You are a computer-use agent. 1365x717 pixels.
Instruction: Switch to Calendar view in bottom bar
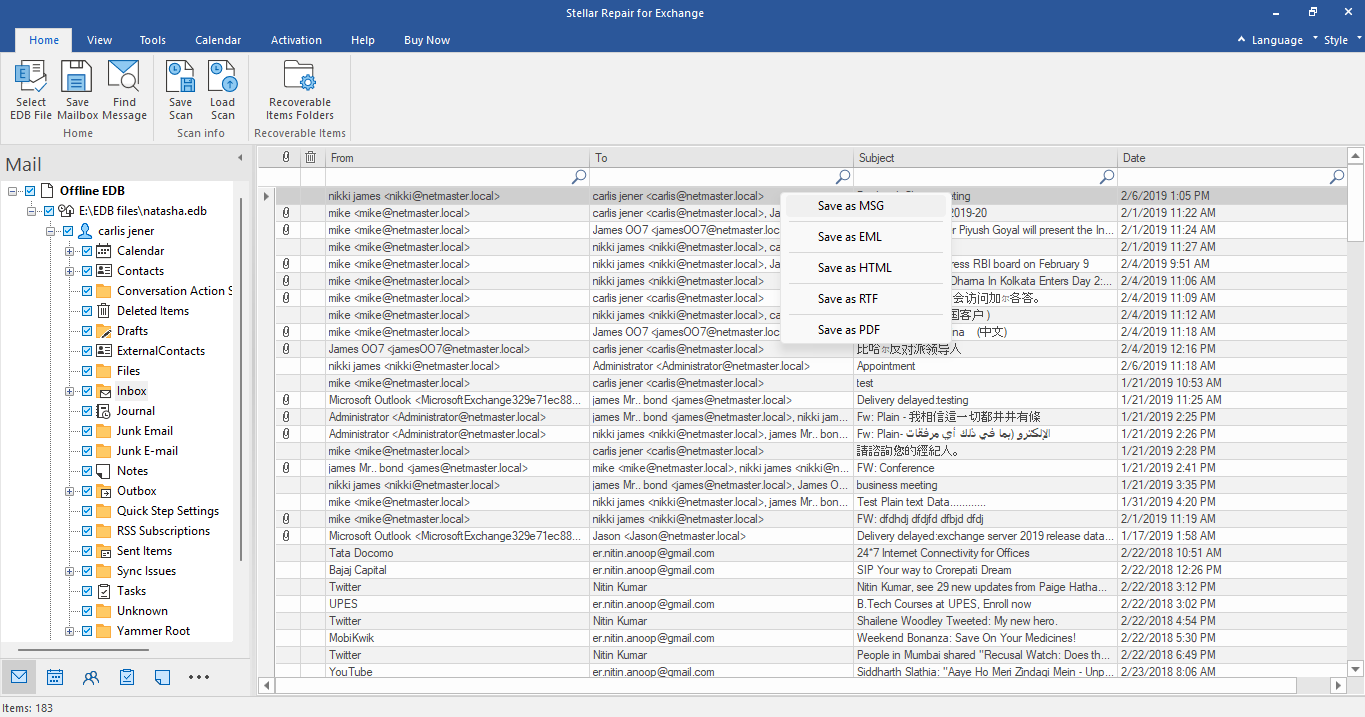click(55, 677)
